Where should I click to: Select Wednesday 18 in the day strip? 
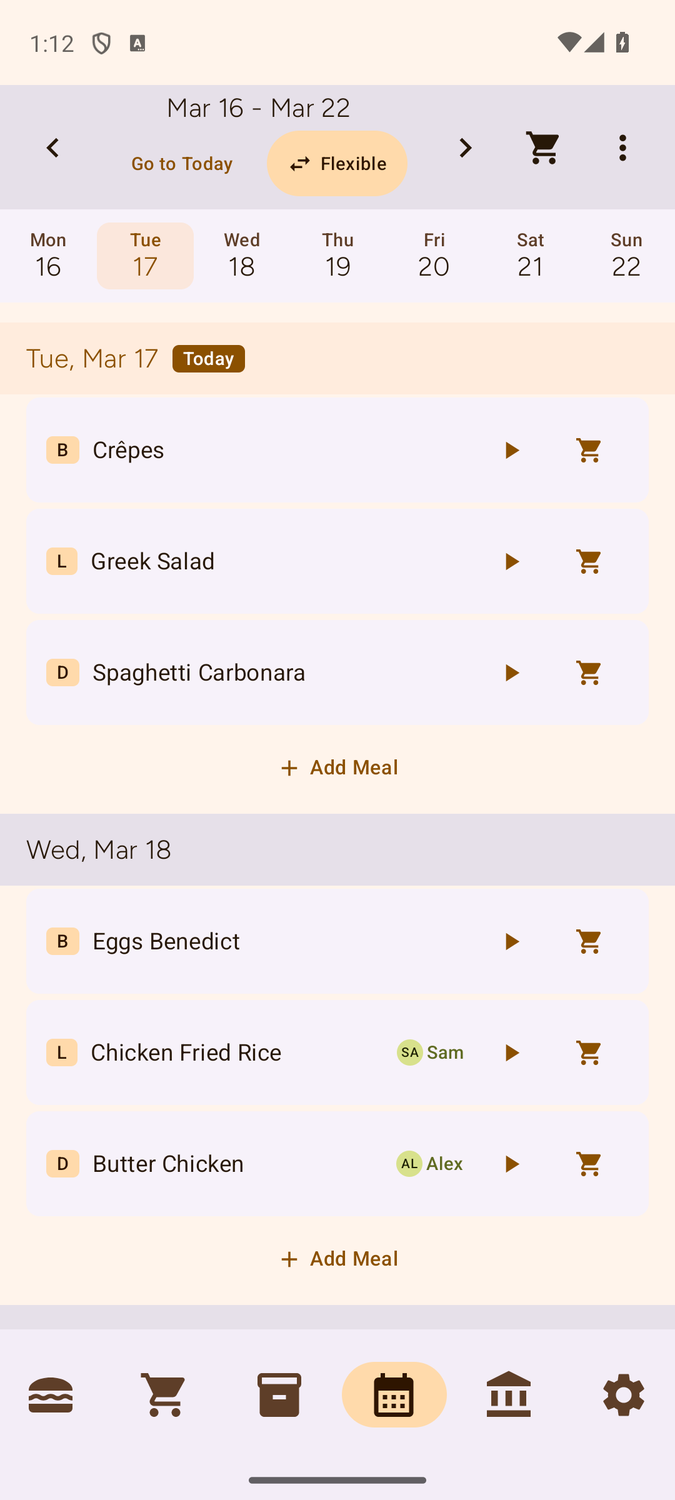[241, 255]
